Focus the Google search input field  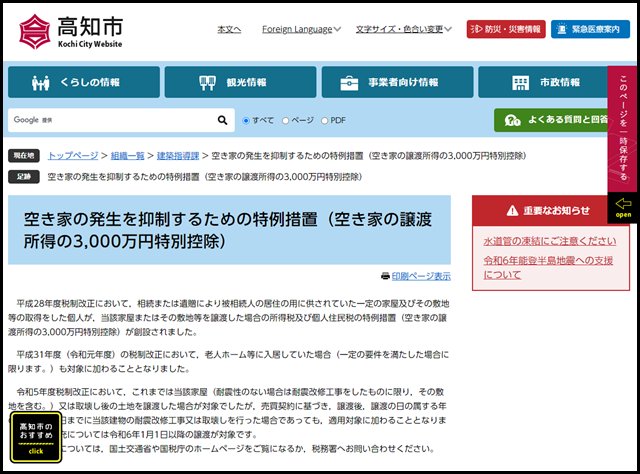point(110,120)
